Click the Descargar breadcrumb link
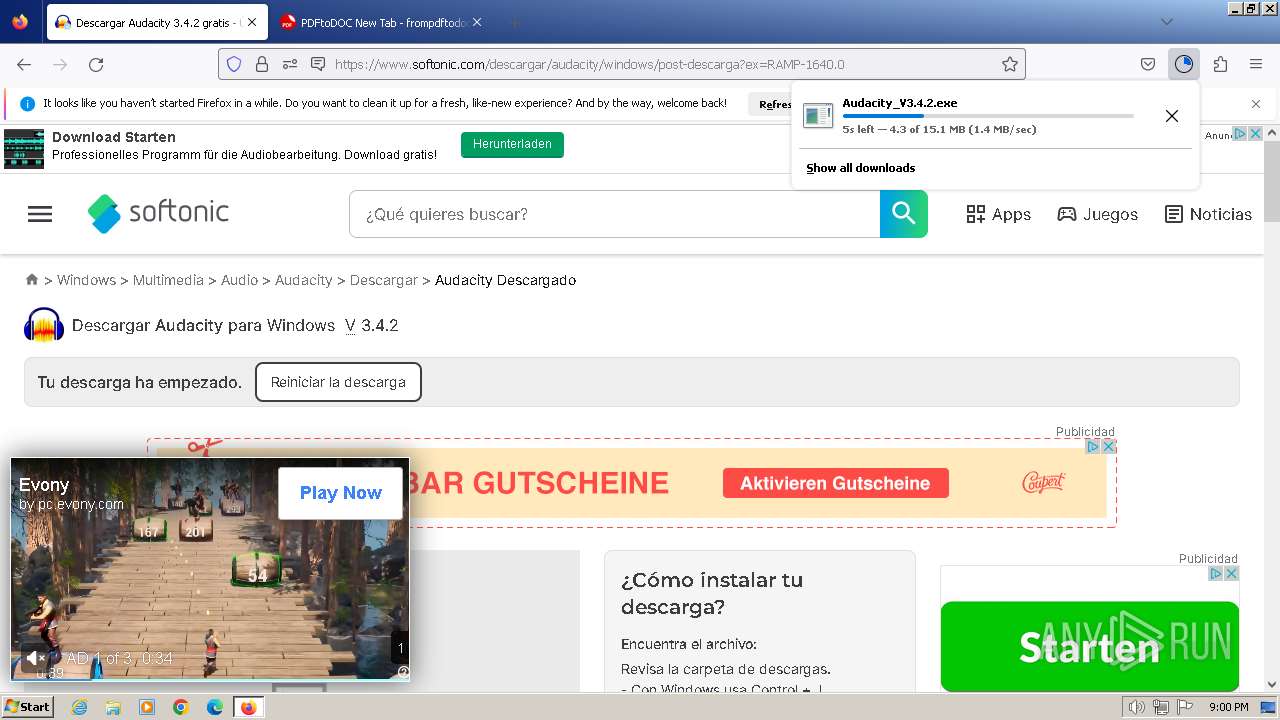The height and width of the screenshot is (720, 1280). click(383, 280)
